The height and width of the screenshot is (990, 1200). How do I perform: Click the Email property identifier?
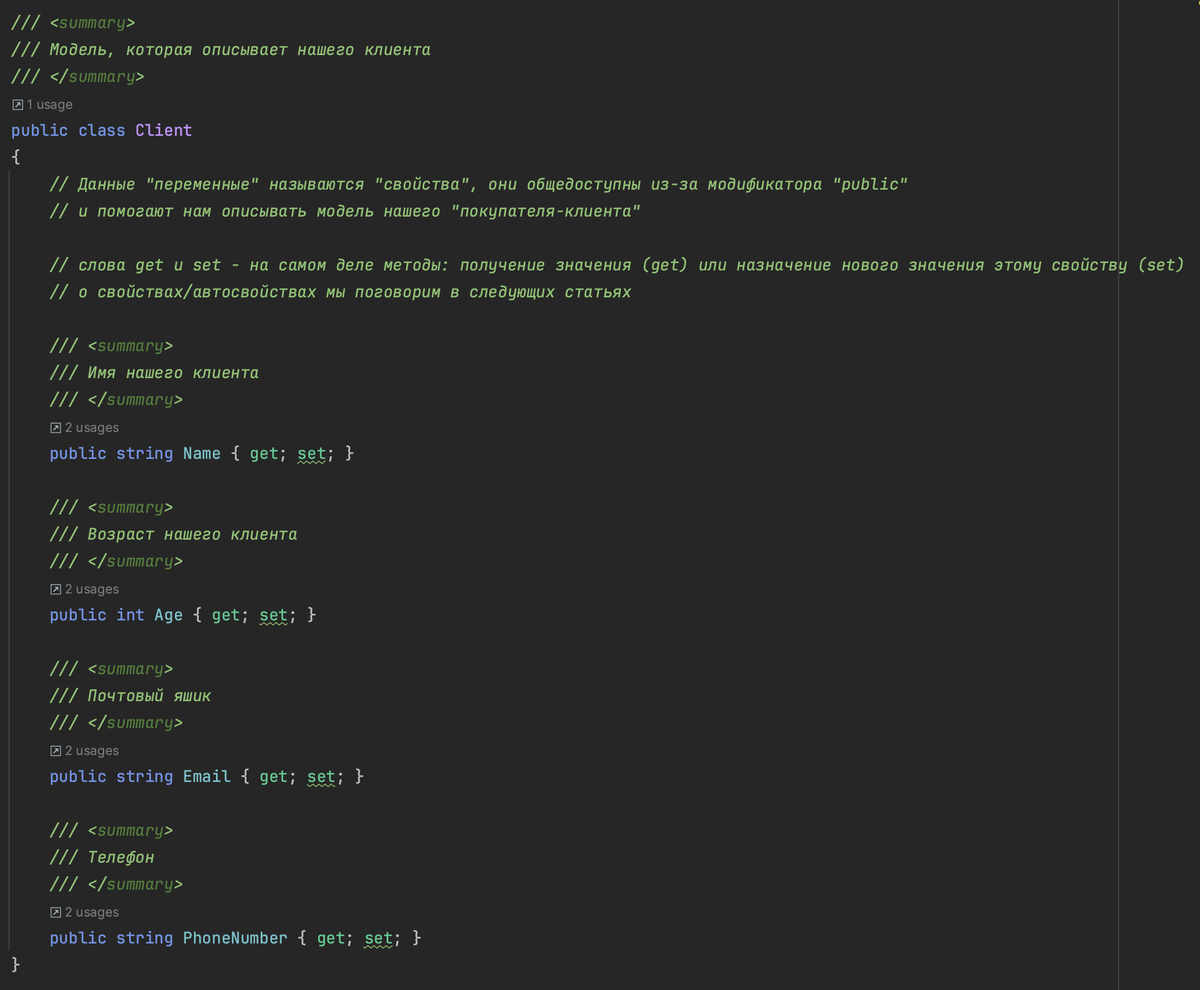[207, 776]
